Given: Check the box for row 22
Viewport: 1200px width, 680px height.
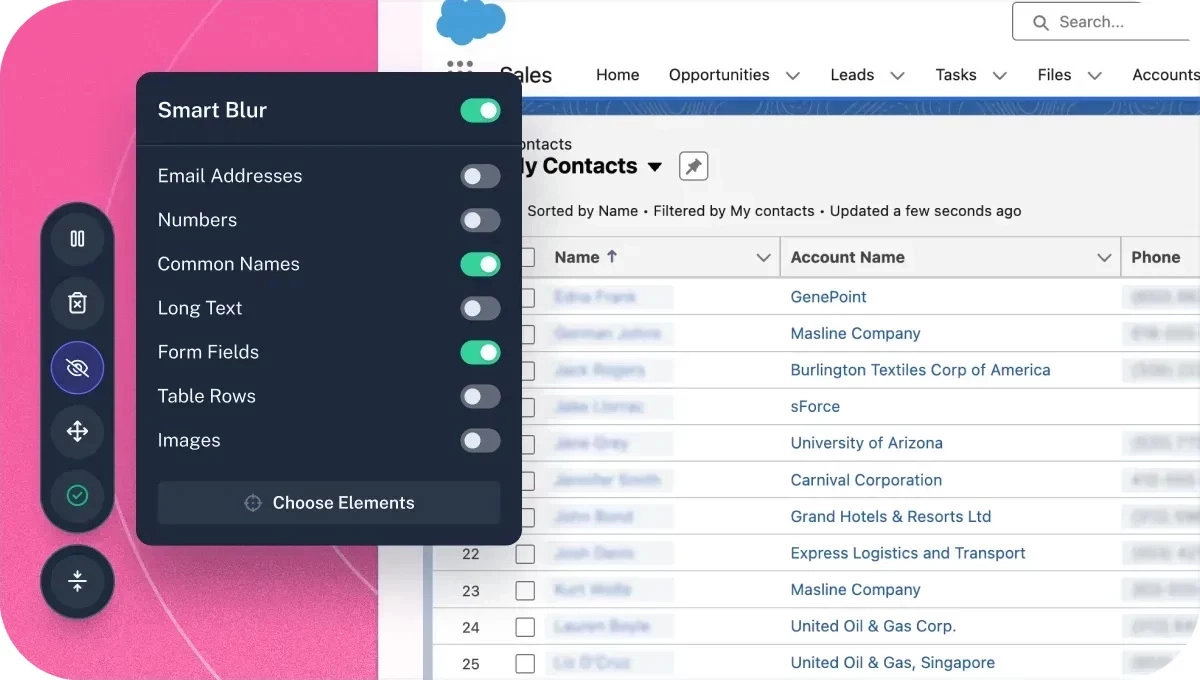Looking at the screenshot, I should 525,553.
